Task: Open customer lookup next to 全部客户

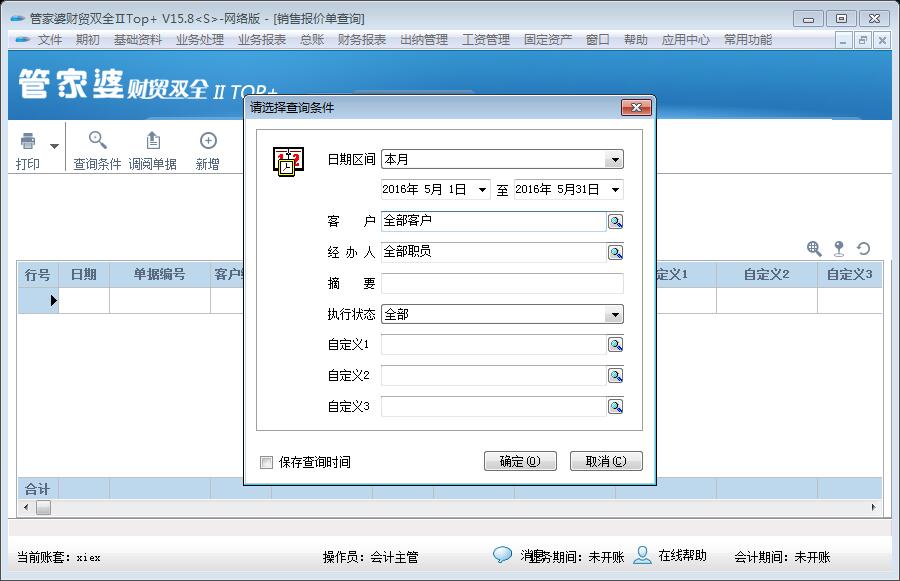Action: [615, 222]
